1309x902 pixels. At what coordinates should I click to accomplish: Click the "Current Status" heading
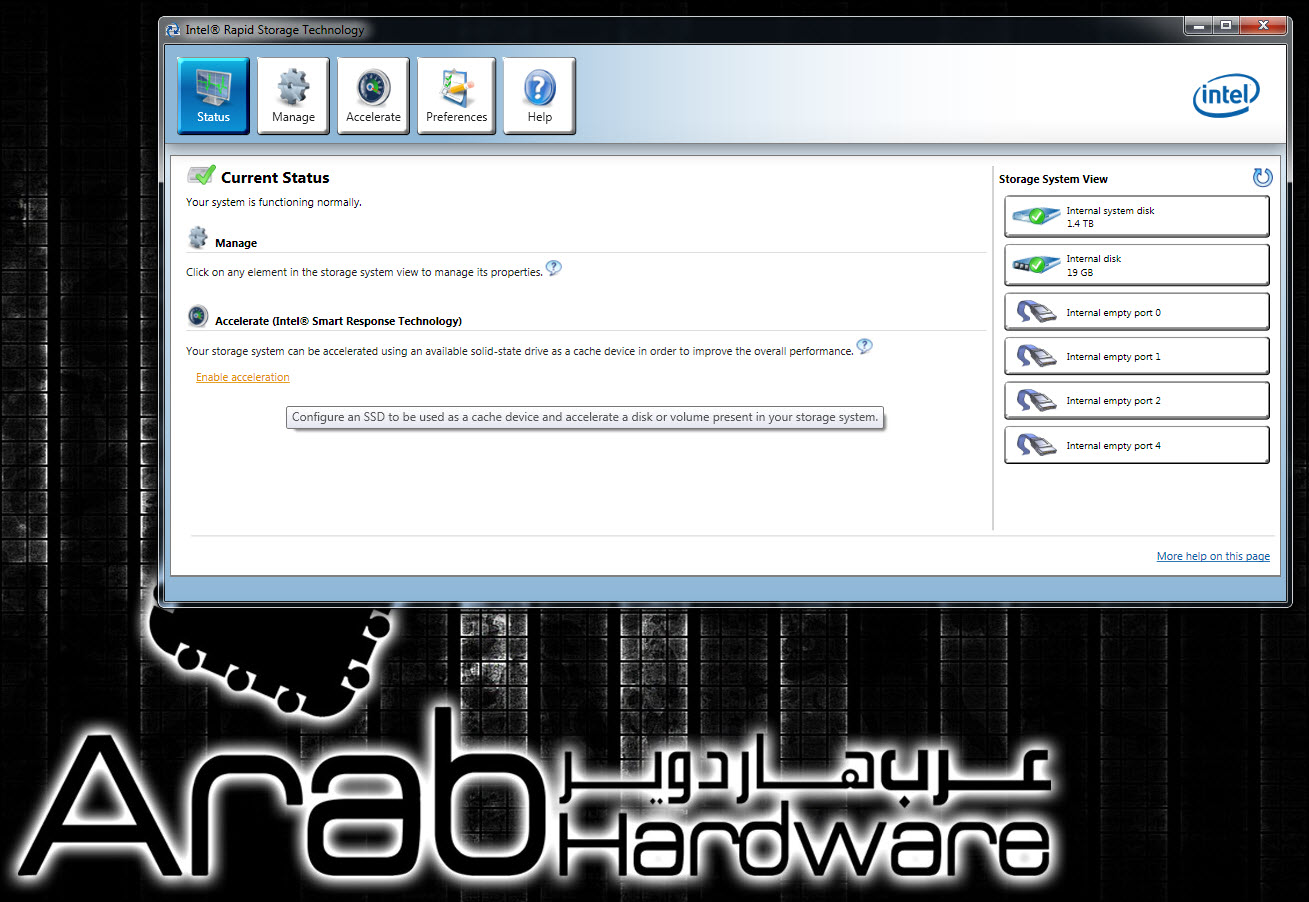275,178
